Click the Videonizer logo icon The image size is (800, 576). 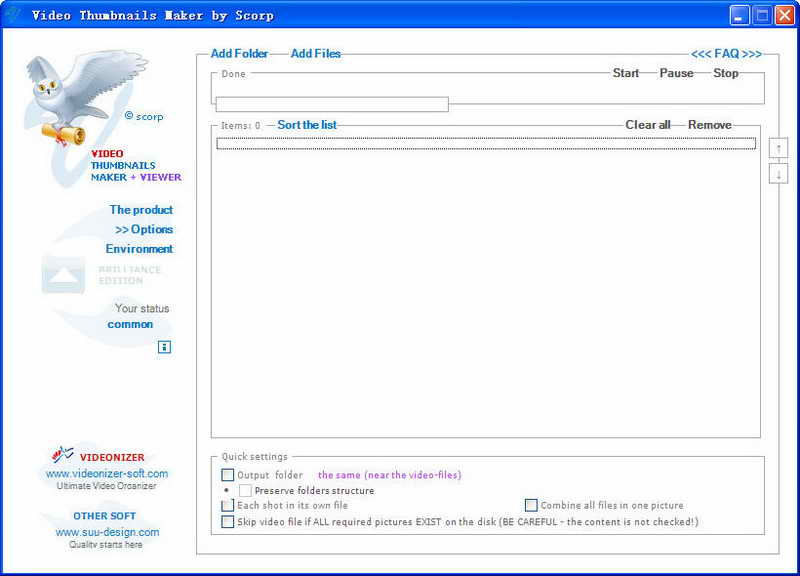pos(62,453)
